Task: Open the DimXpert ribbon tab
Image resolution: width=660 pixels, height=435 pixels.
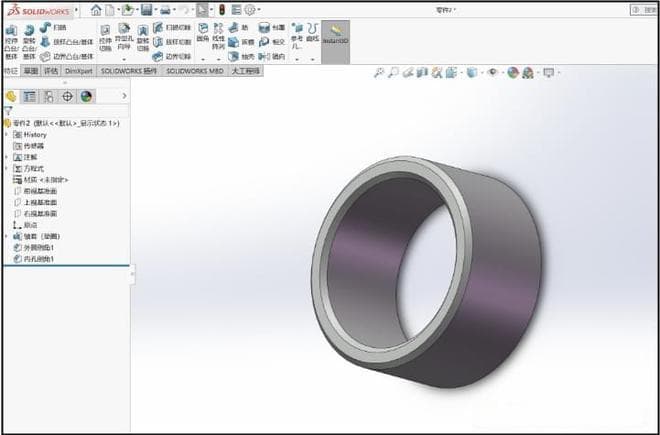Action: pyautogui.click(x=79, y=71)
